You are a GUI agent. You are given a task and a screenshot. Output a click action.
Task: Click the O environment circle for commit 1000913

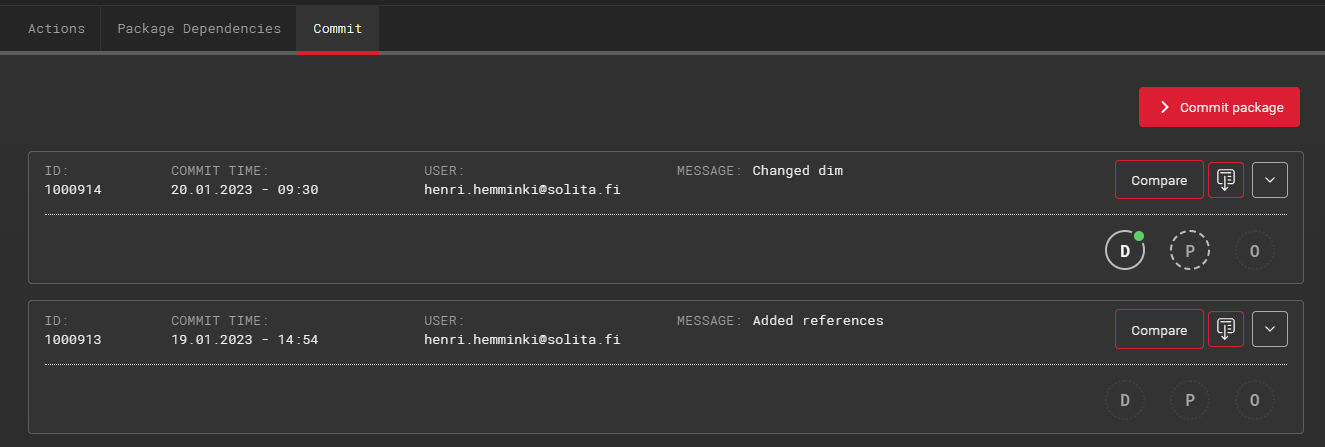[1254, 400]
